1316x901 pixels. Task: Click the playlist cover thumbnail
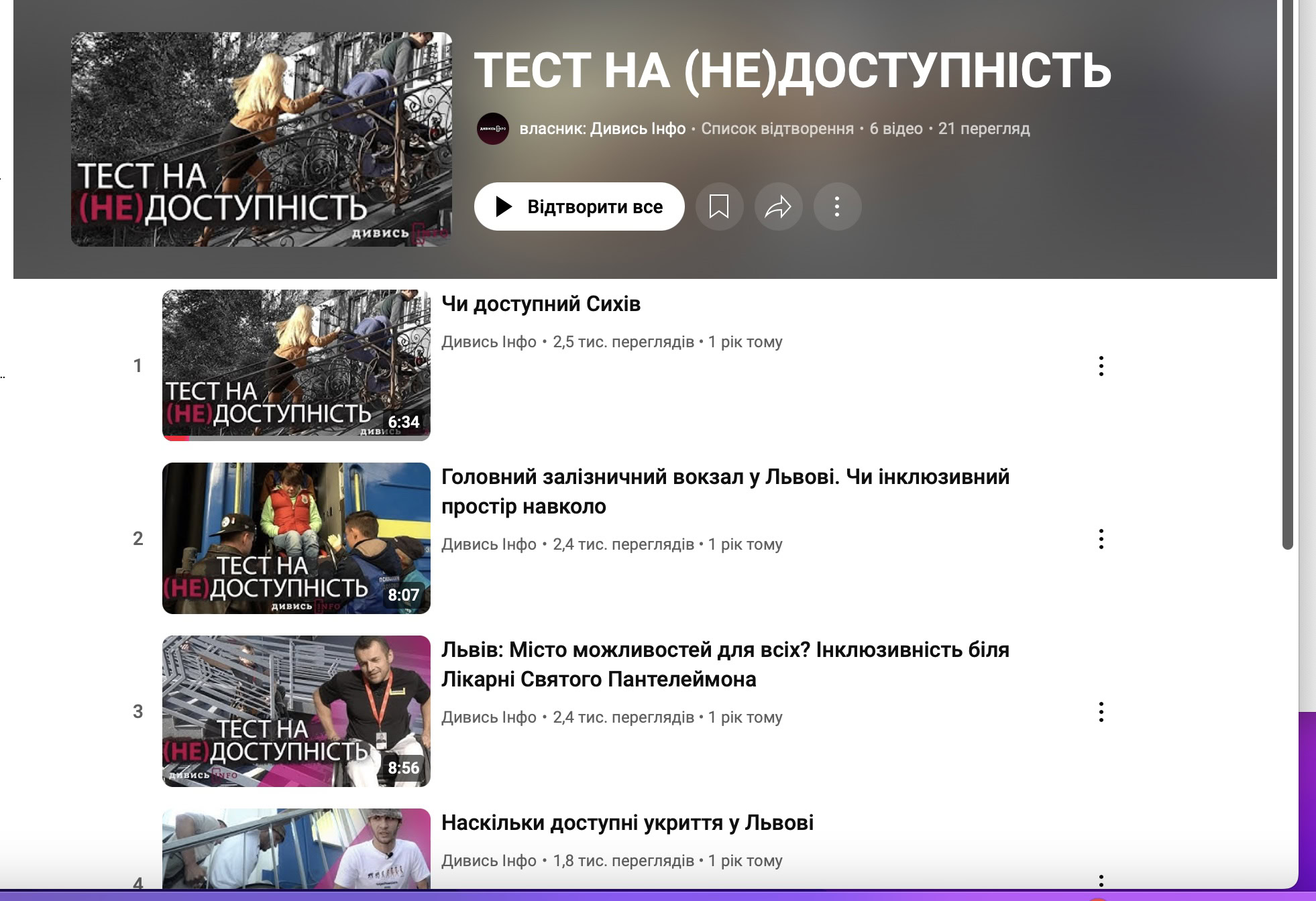pyautogui.click(x=262, y=139)
